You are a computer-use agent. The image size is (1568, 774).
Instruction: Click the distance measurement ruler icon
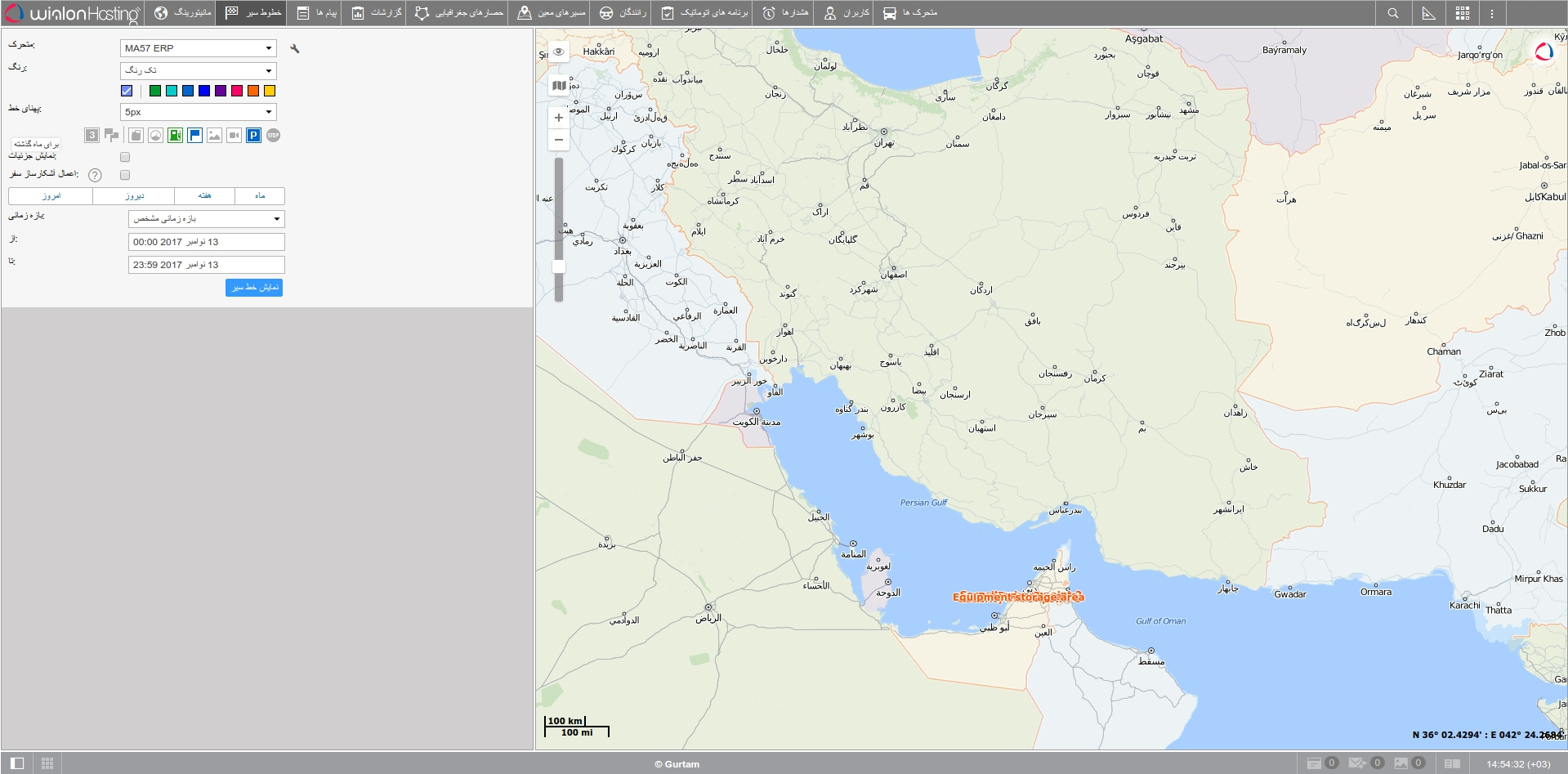[1428, 12]
